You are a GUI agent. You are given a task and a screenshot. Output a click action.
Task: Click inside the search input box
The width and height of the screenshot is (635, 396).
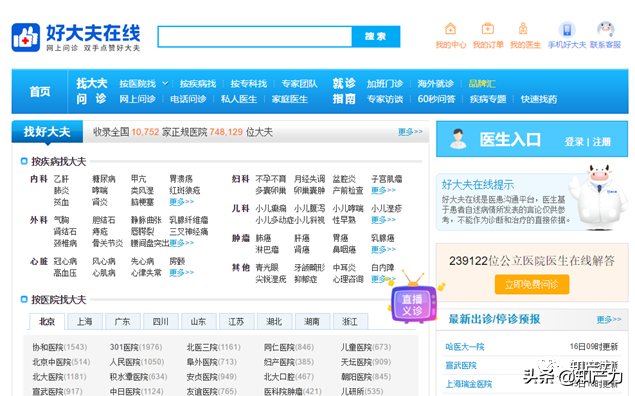click(255, 36)
